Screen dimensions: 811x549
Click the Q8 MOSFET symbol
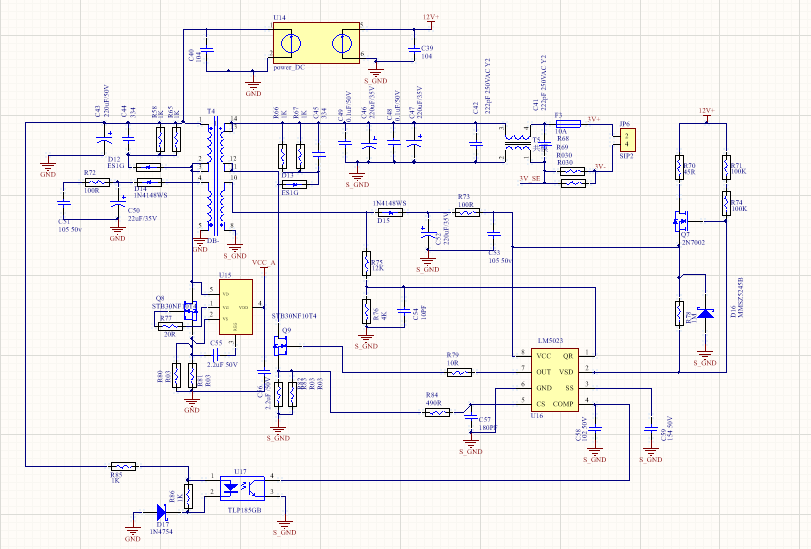[190, 310]
